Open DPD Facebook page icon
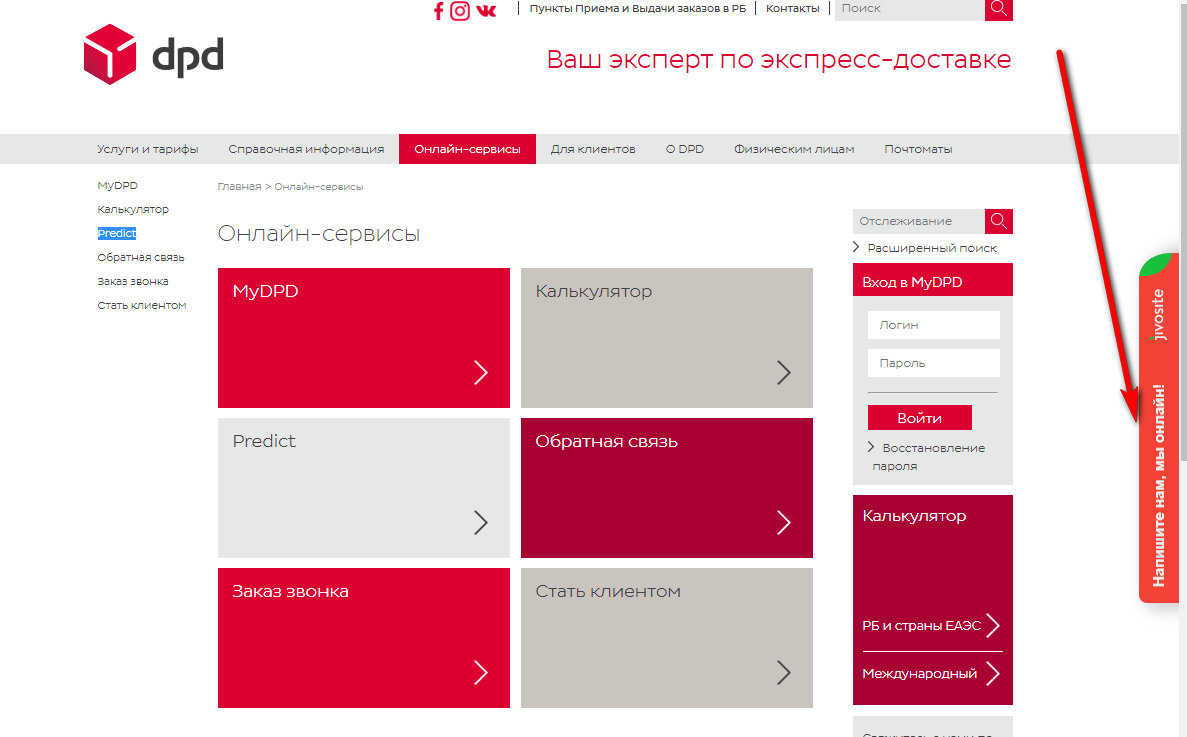Image resolution: width=1187 pixels, height=737 pixels. (x=438, y=11)
